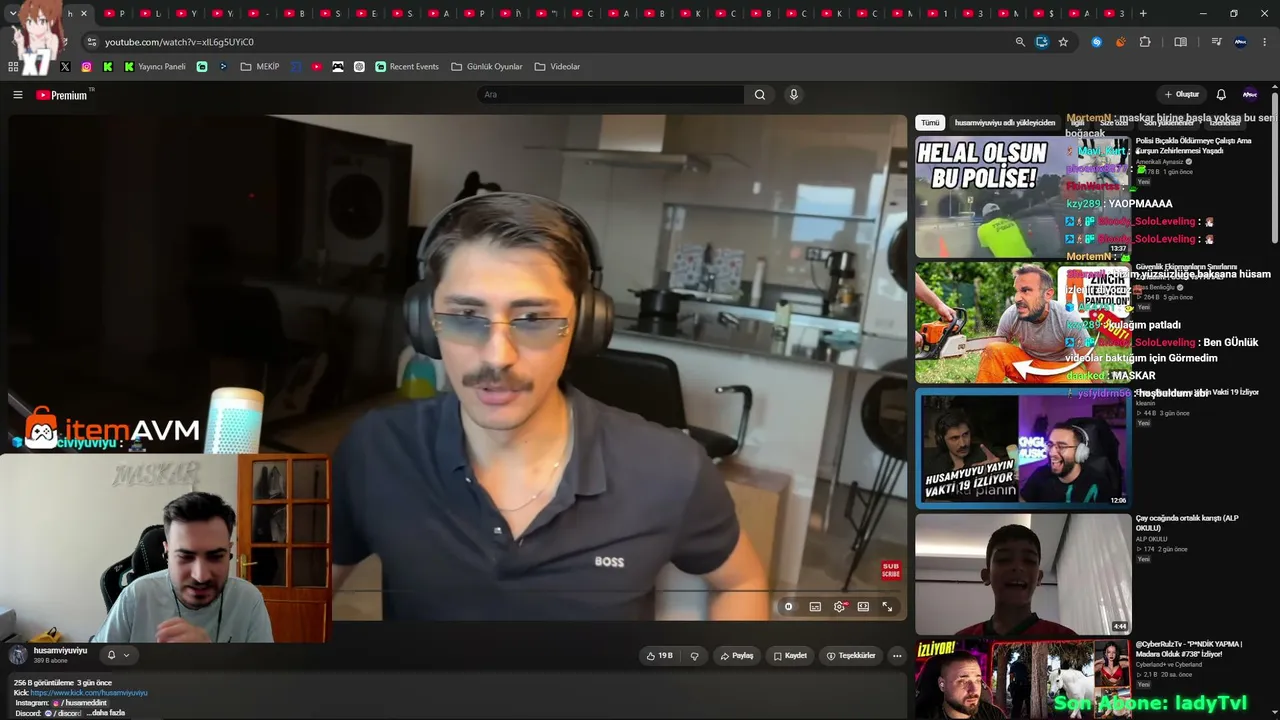
Task: Open player settings gear
Action: 839,607
